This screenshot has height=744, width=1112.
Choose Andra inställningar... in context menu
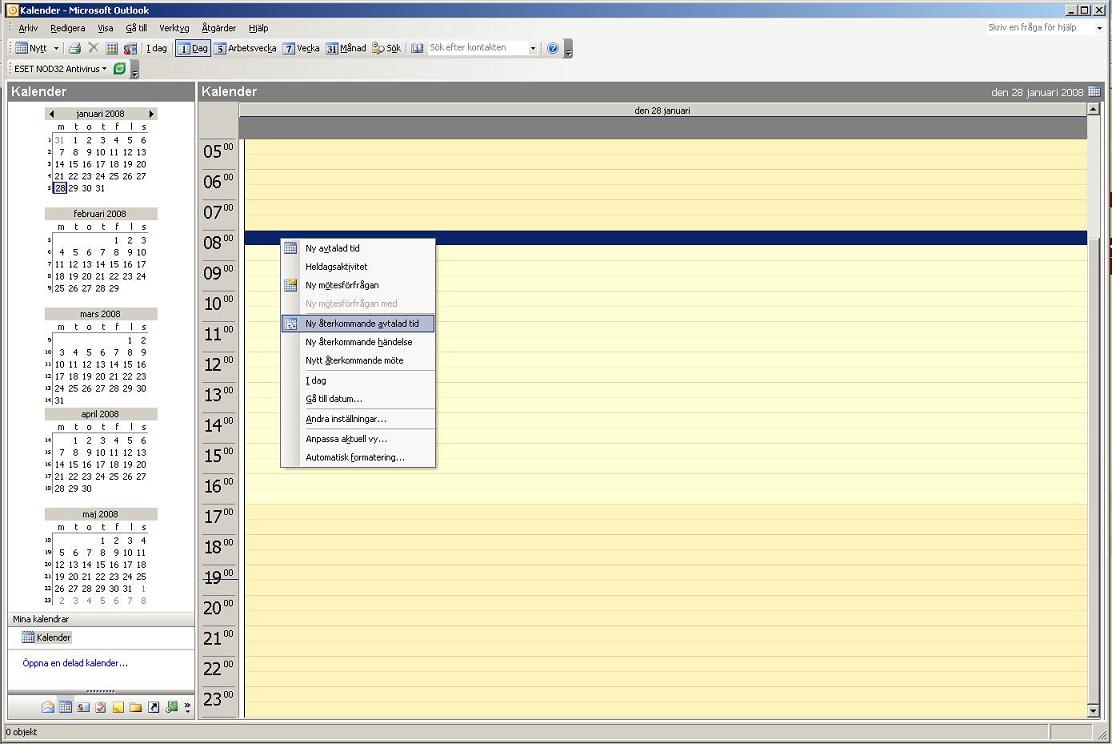[358, 419]
